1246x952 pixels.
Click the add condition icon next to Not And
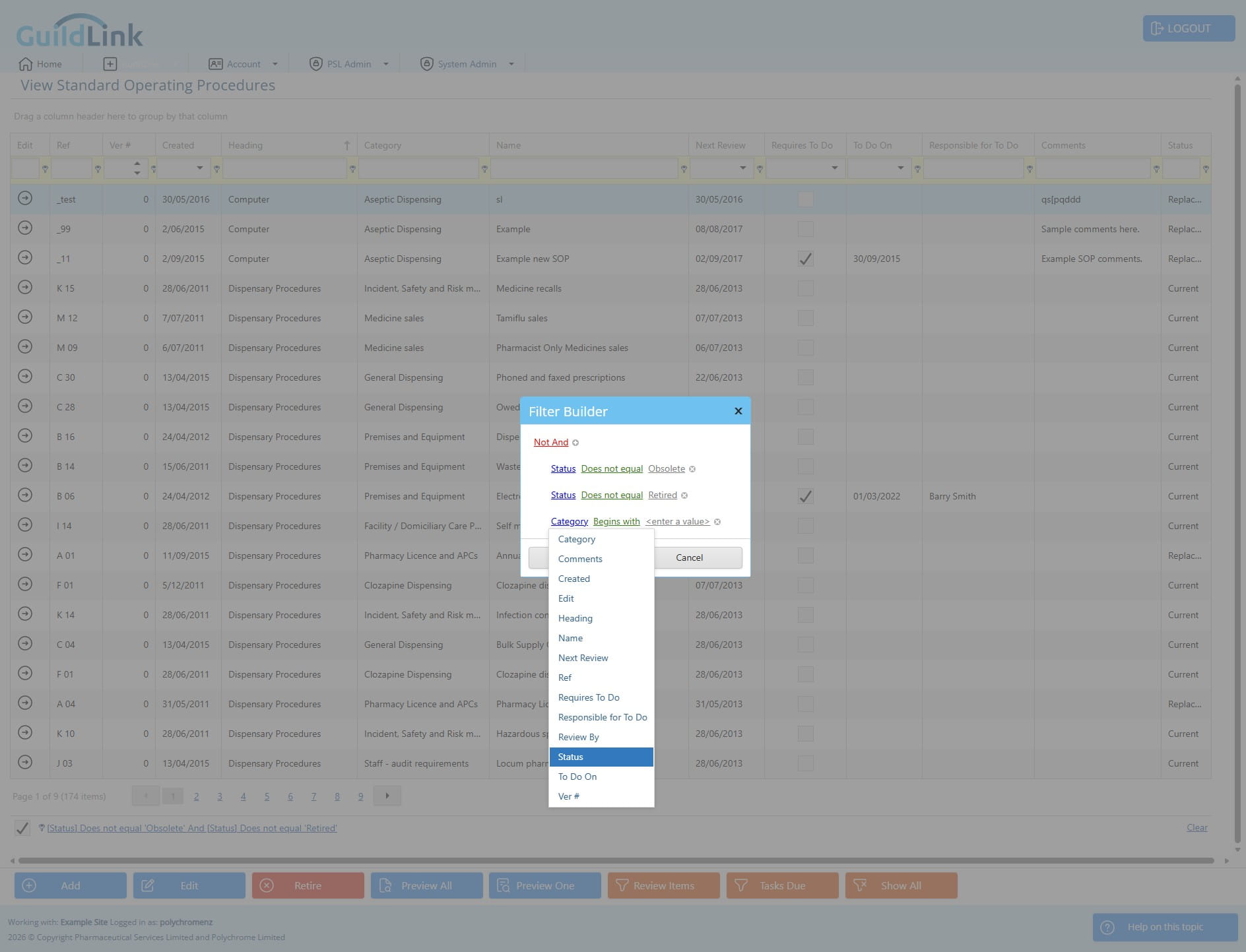[x=575, y=443]
